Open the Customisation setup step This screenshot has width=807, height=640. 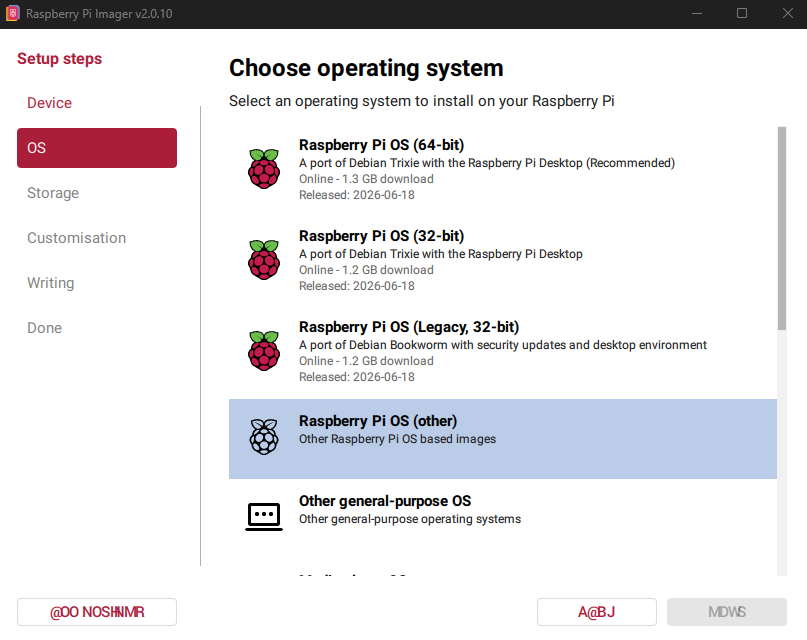[x=77, y=238]
